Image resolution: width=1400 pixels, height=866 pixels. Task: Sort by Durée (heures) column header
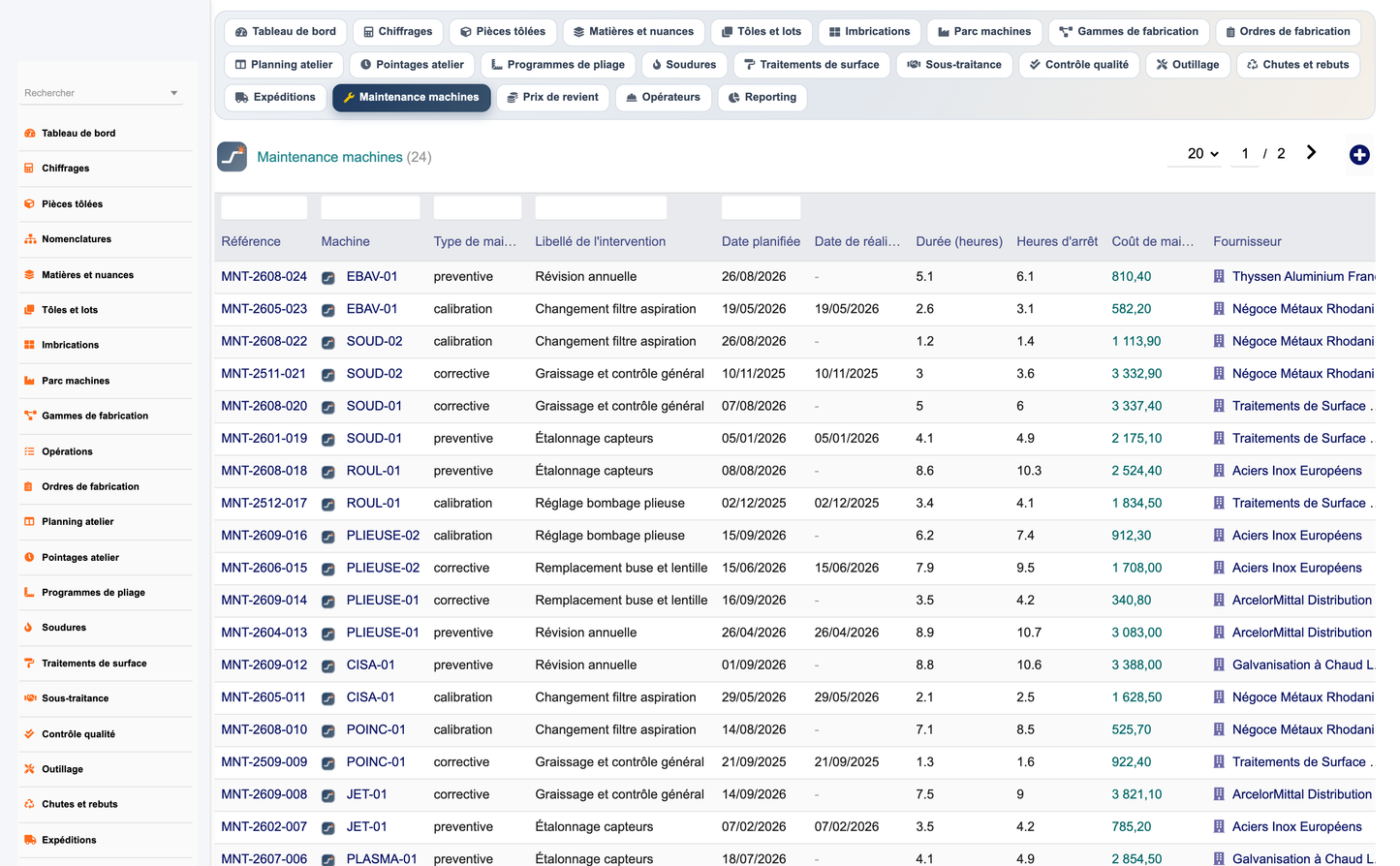(x=959, y=241)
